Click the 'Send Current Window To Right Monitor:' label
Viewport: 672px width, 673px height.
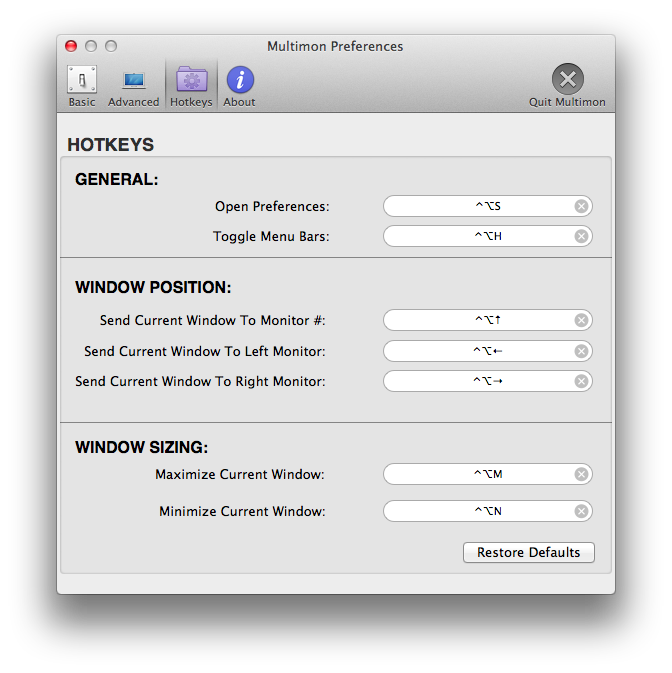click(x=200, y=382)
